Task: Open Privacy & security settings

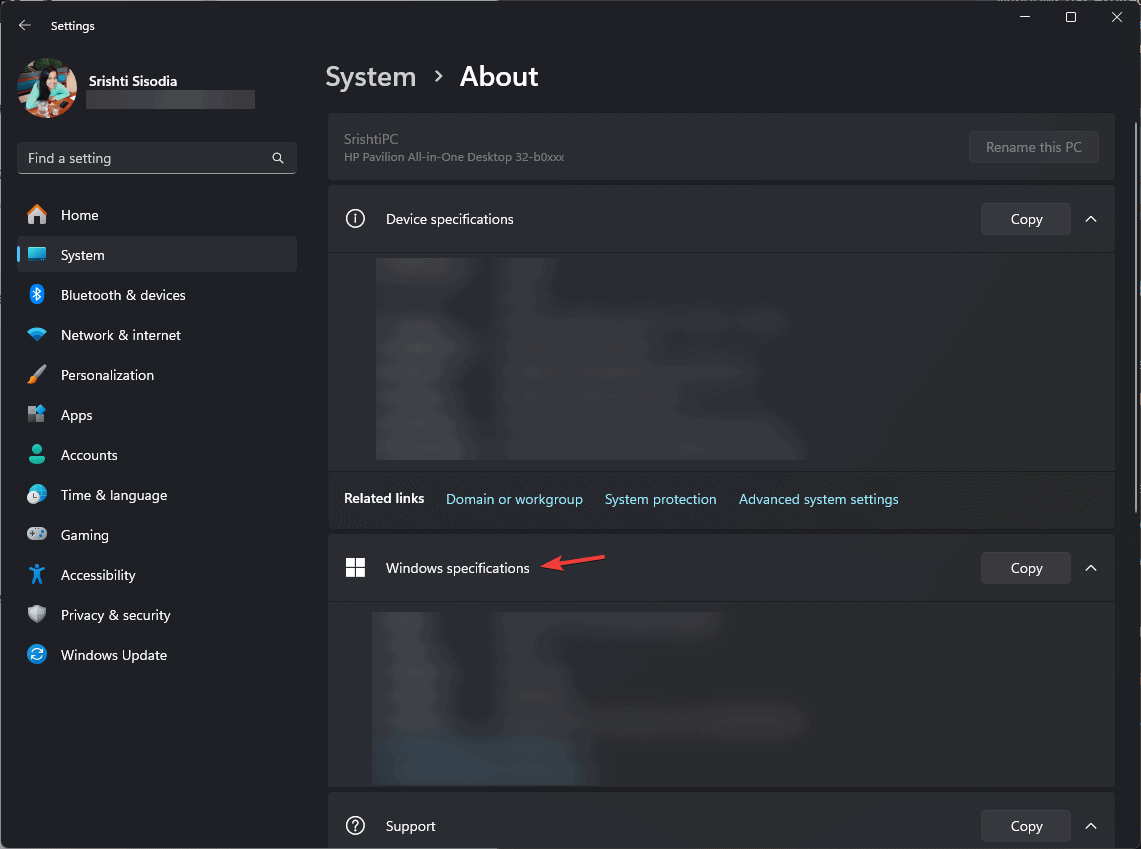Action: click(156, 615)
